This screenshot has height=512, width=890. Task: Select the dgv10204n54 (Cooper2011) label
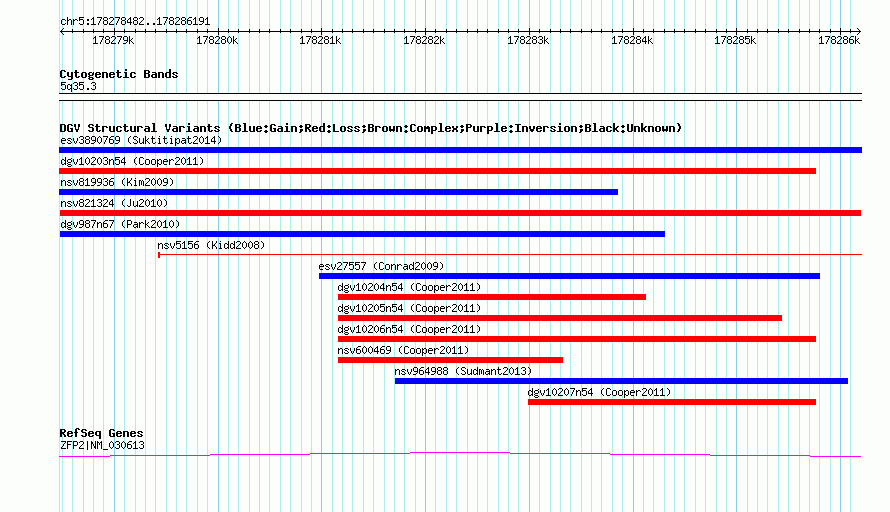click(409, 287)
